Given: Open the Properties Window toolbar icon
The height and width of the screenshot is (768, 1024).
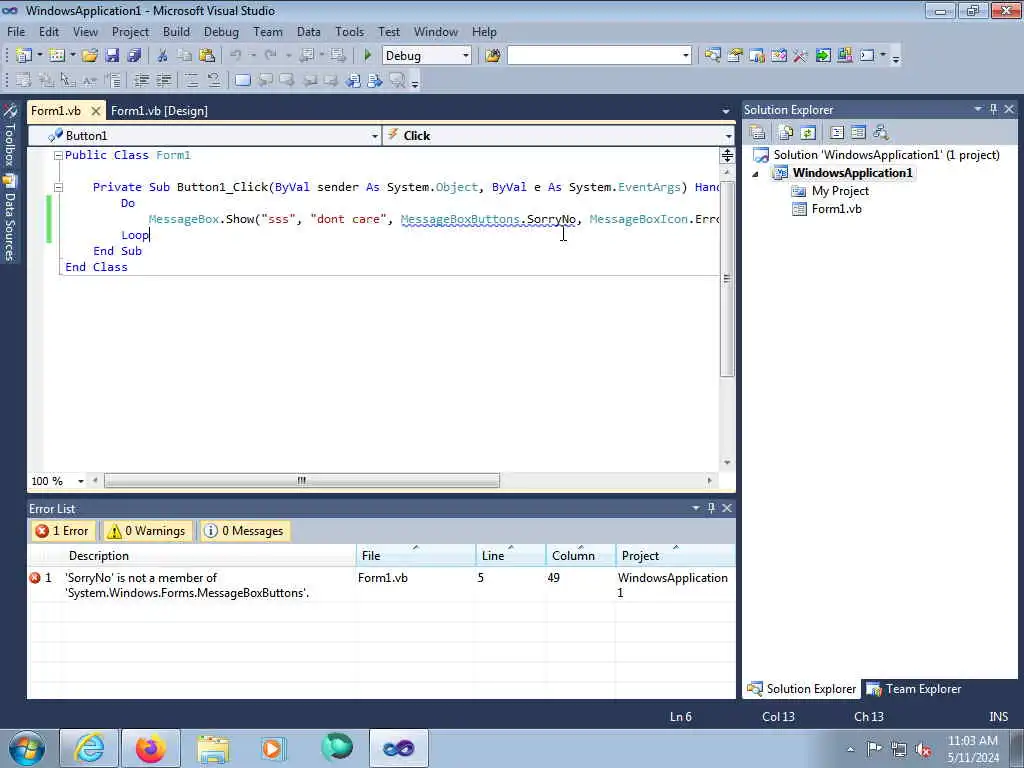Looking at the screenshot, I should pos(735,56).
